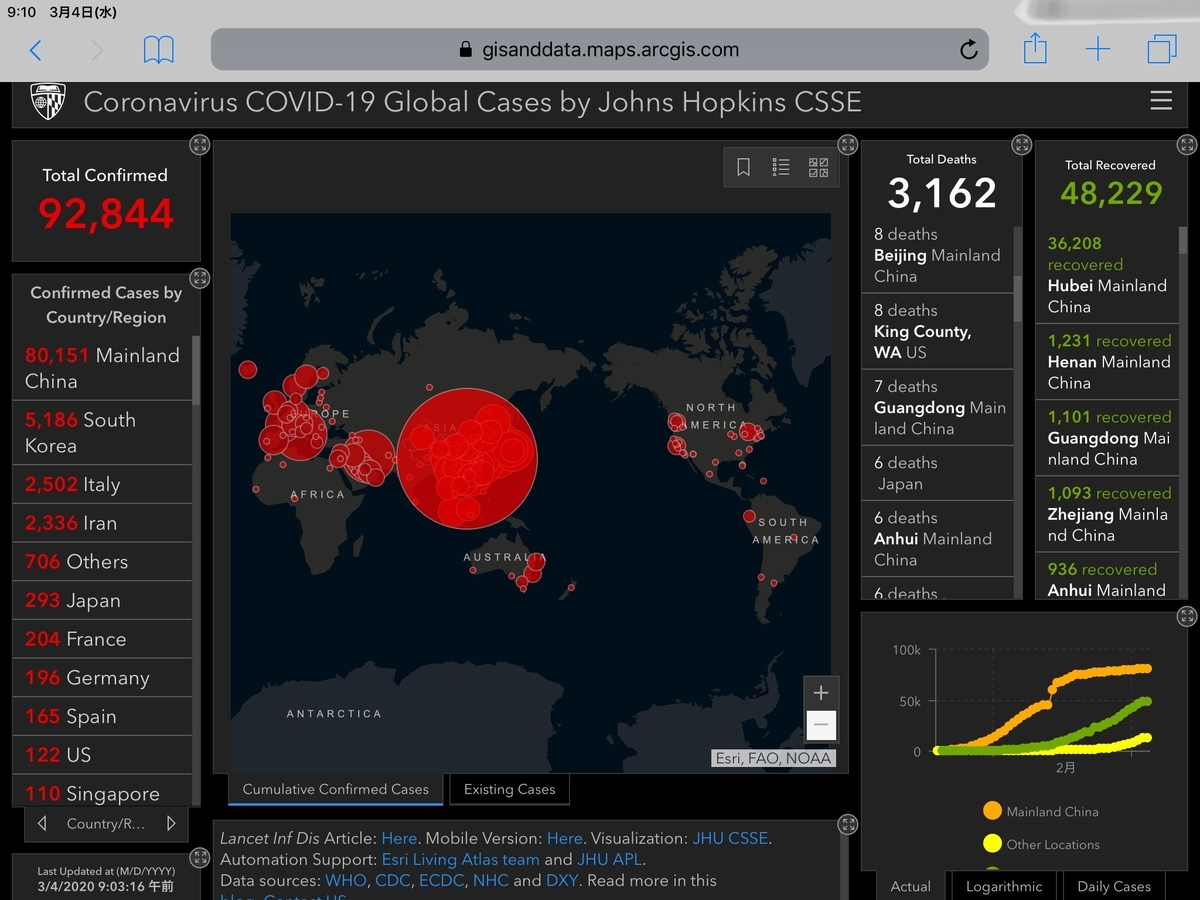Click the country list scrollbar
Viewport: 1200px width, 900px height.
(195, 370)
